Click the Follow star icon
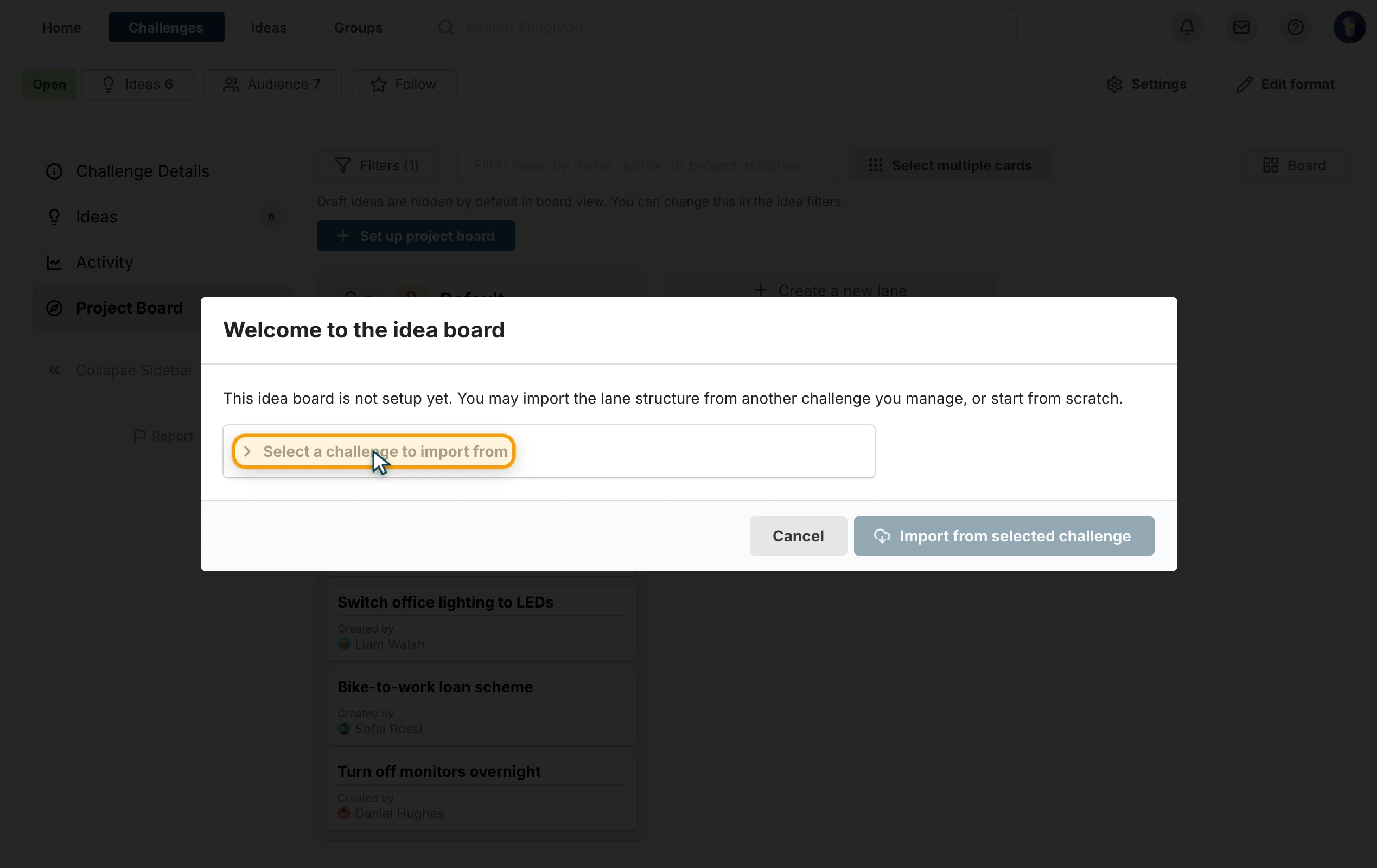1389x868 pixels. coord(378,85)
